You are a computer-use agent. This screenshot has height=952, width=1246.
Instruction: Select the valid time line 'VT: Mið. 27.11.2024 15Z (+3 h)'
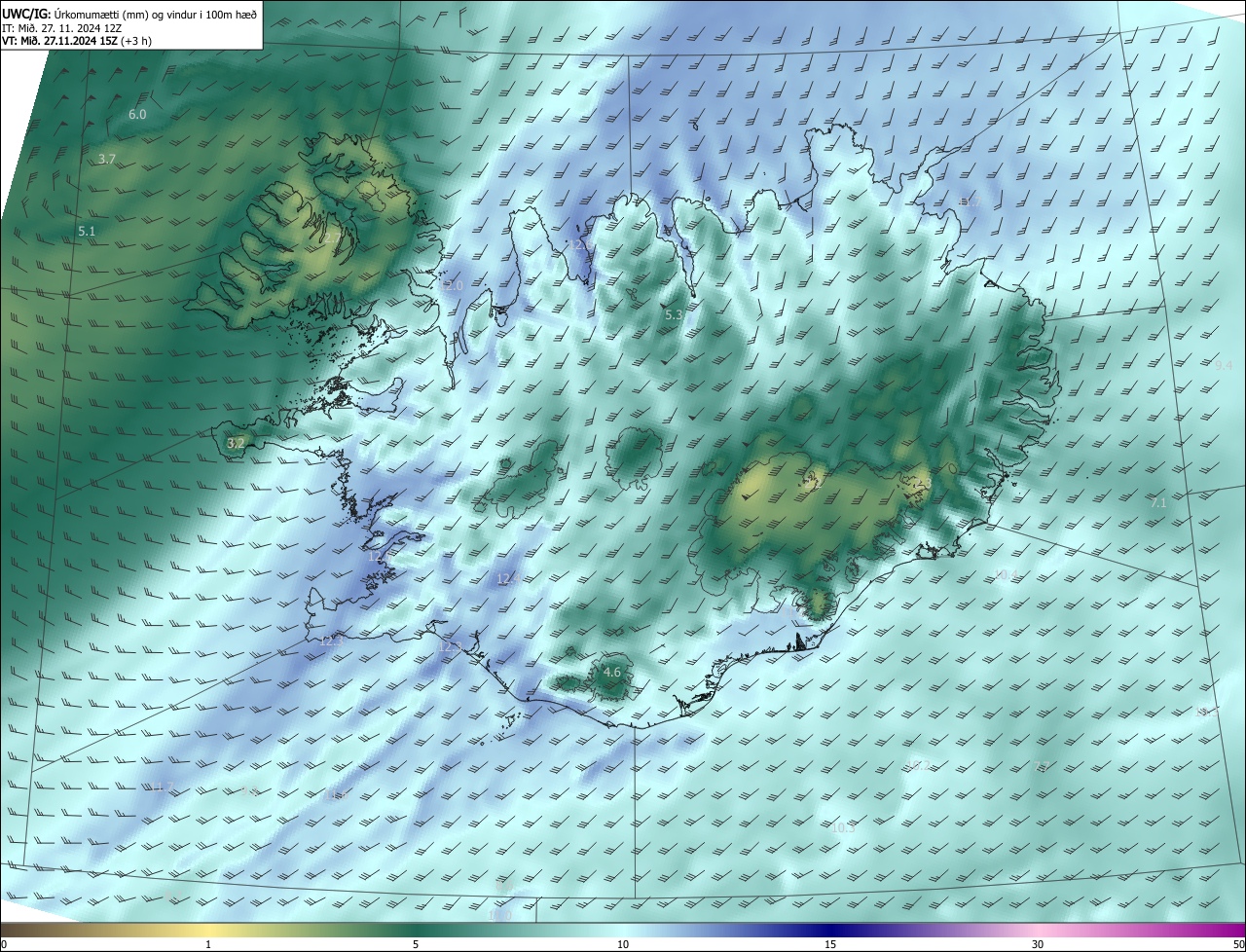point(76,41)
